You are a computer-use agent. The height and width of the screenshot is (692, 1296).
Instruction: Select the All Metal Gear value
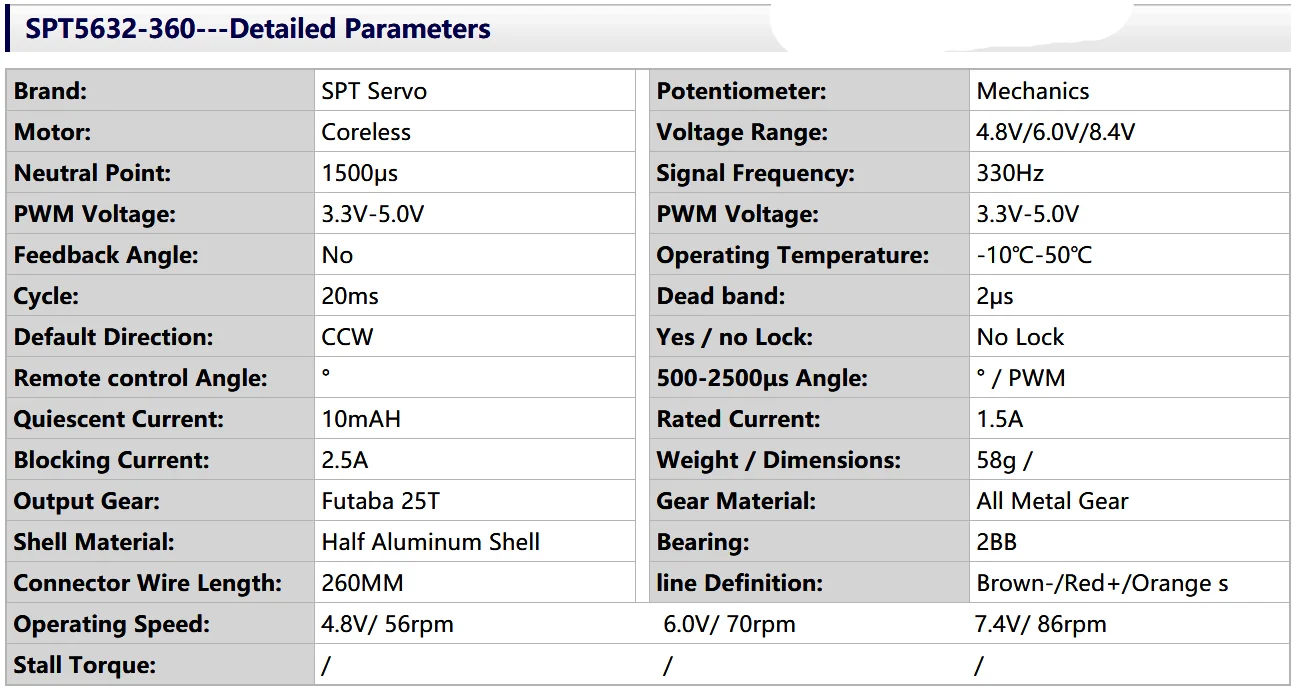pos(1052,501)
